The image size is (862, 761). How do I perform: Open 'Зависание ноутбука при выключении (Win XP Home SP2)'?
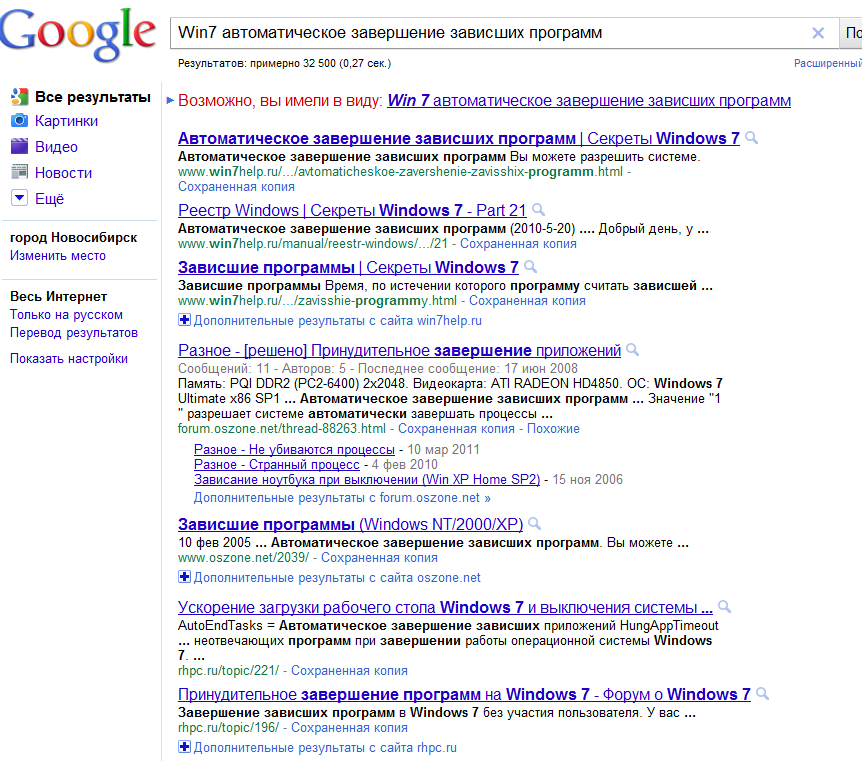pyautogui.click(x=367, y=479)
